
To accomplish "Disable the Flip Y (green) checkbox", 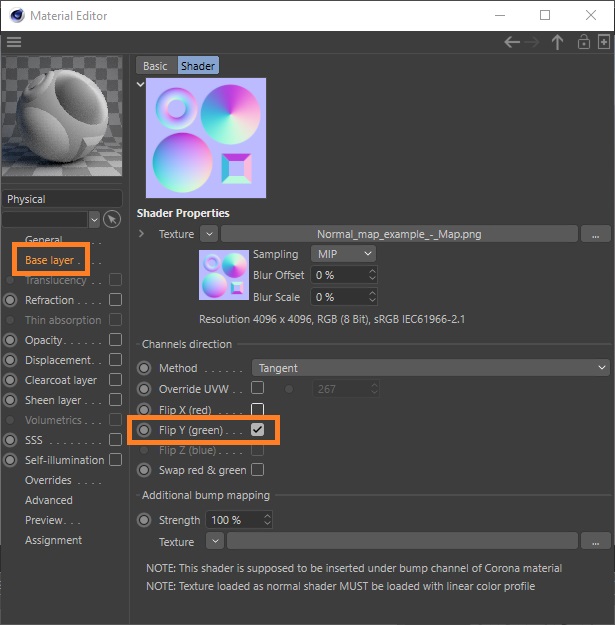I will click(x=258, y=430).
